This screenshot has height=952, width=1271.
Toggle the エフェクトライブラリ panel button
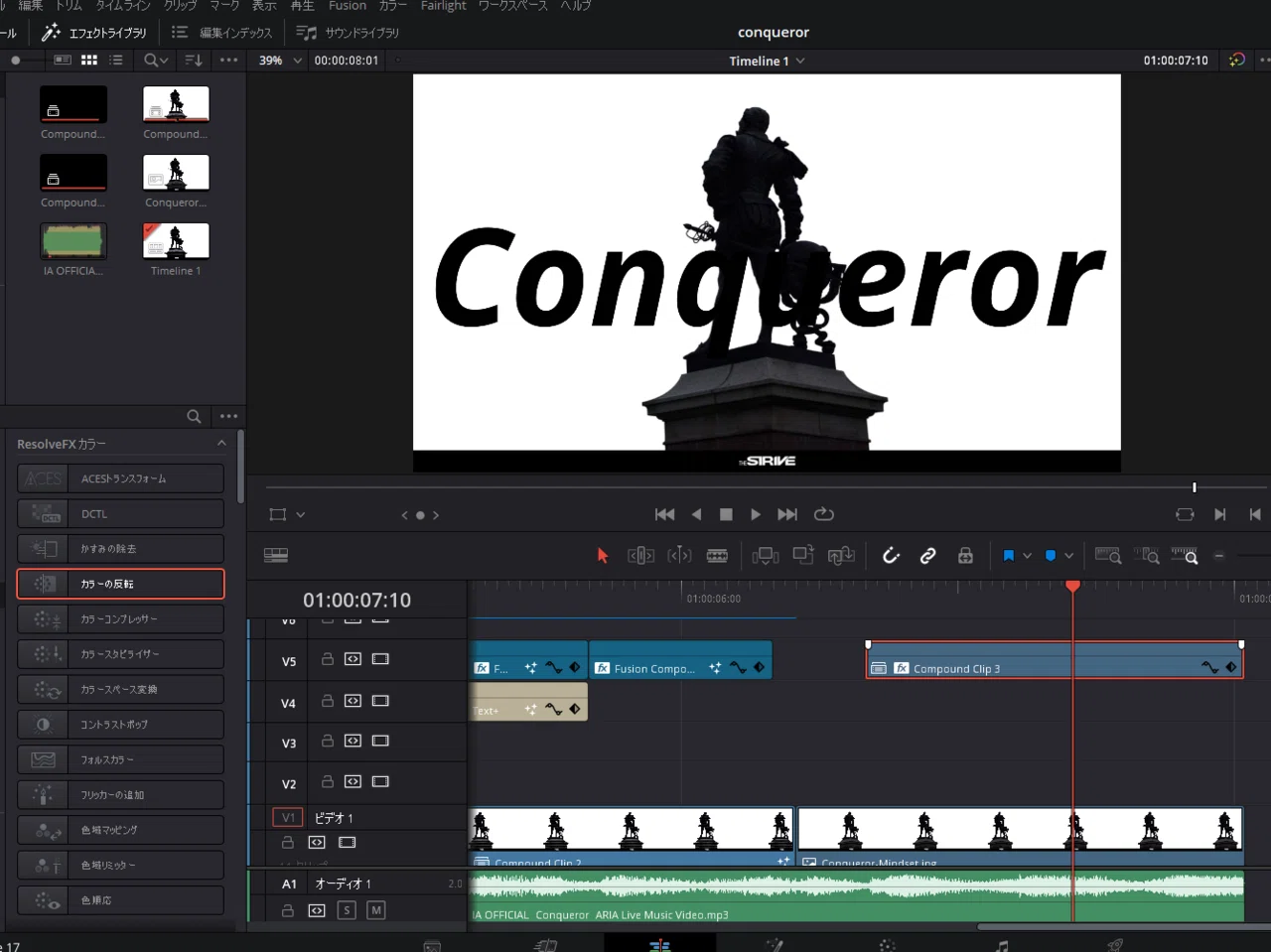(94, 33)
